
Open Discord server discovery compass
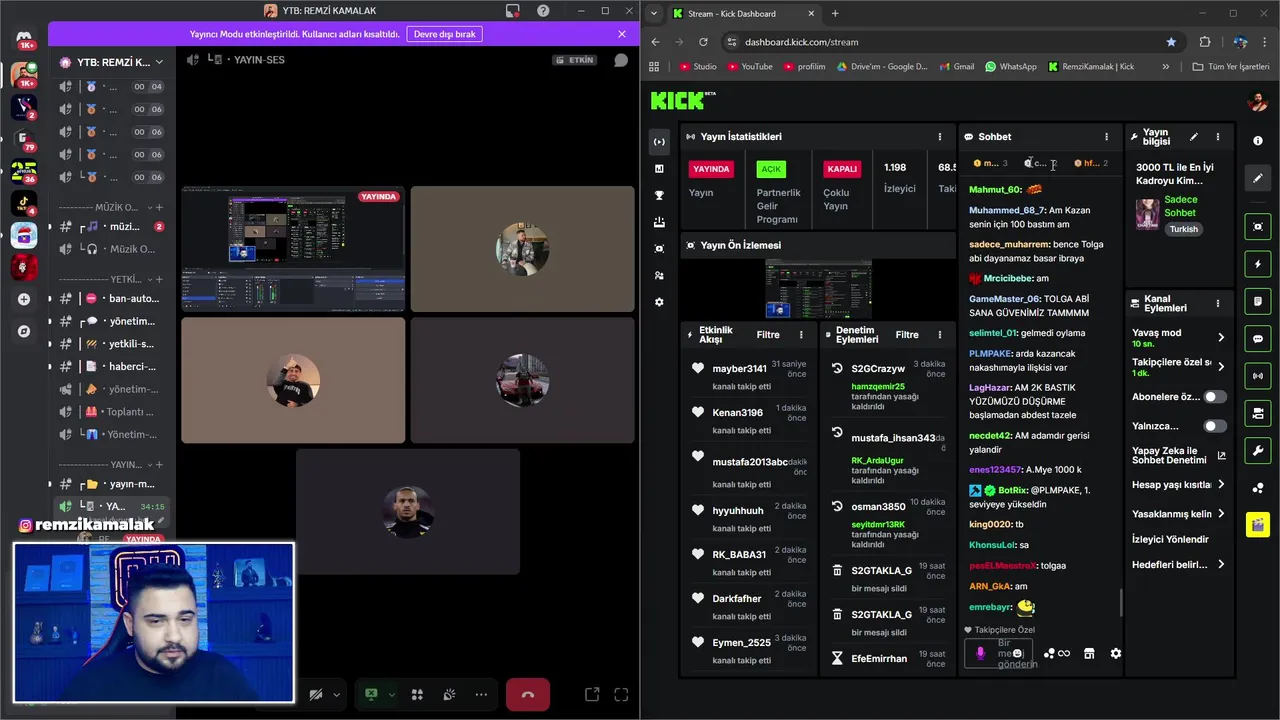[24, 331]
